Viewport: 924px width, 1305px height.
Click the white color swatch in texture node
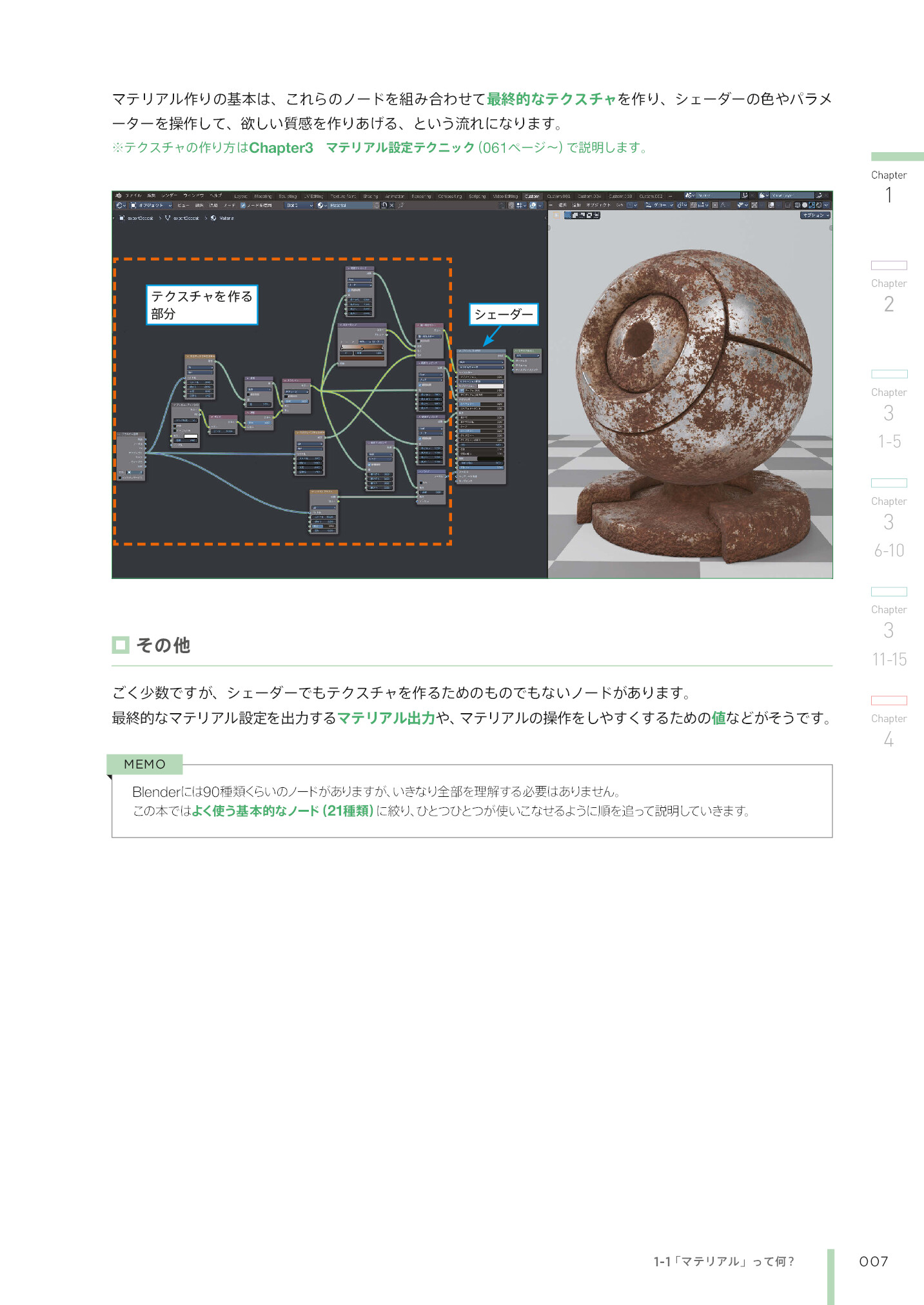[191, 436]
